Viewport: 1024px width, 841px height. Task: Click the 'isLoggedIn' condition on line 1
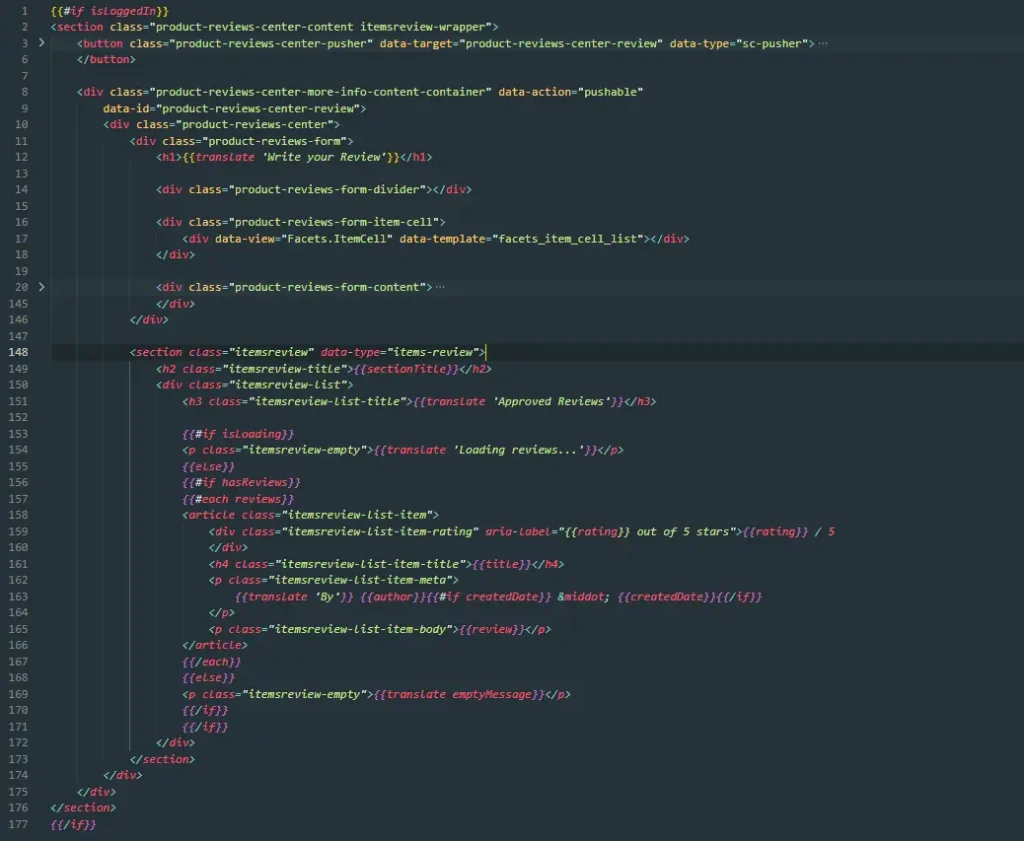point(123,11)
